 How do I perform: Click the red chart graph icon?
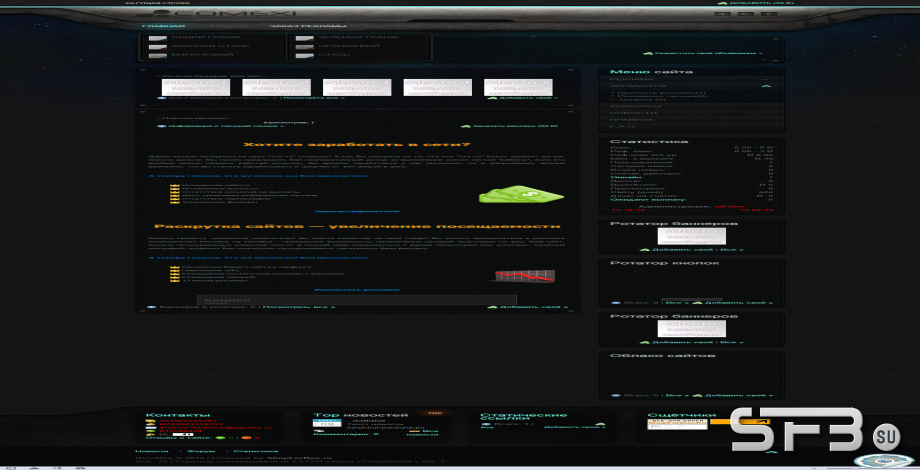point(525,276)
